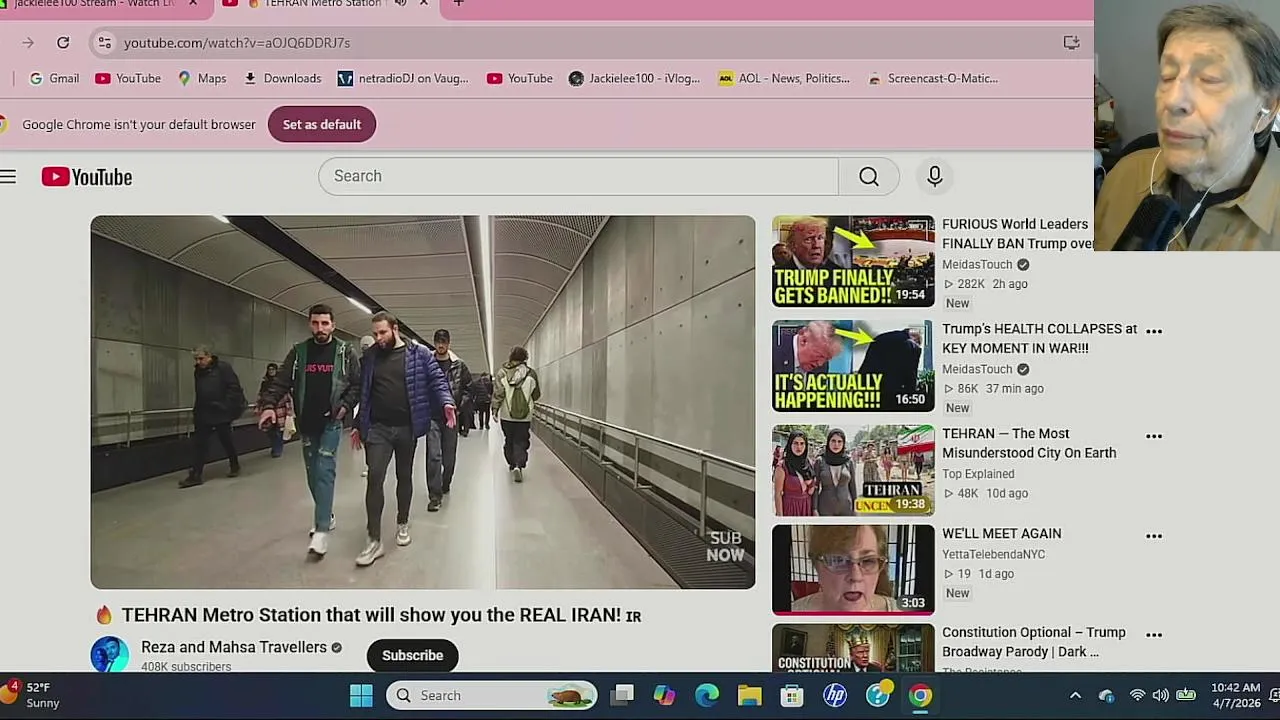Open the YettaTelebendaNYC channel link

click(993, 554)
